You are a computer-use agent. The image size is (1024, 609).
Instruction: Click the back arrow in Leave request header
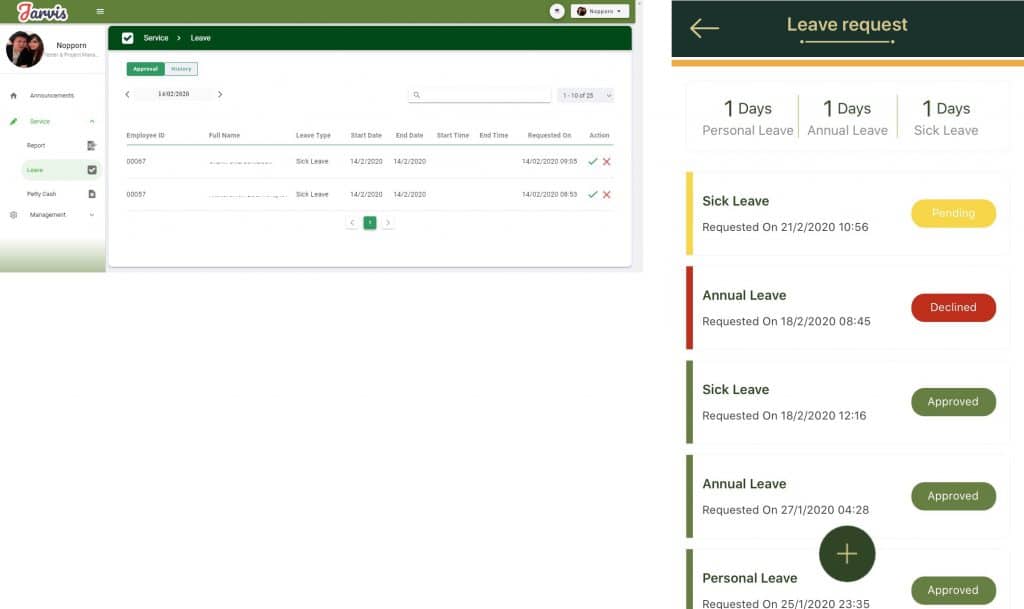click(705, 28)
